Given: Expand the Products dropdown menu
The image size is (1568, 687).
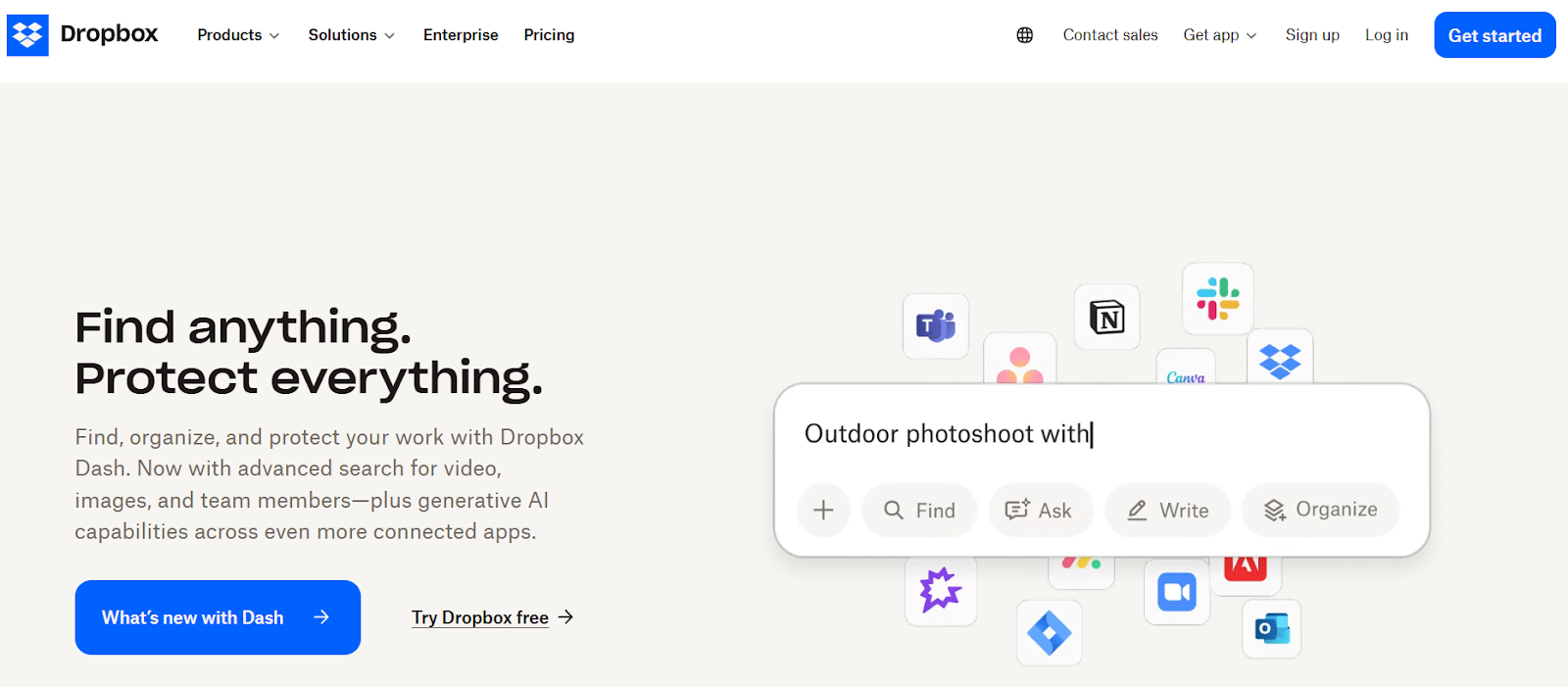Looking at the screenshot, I should point(238,35).
